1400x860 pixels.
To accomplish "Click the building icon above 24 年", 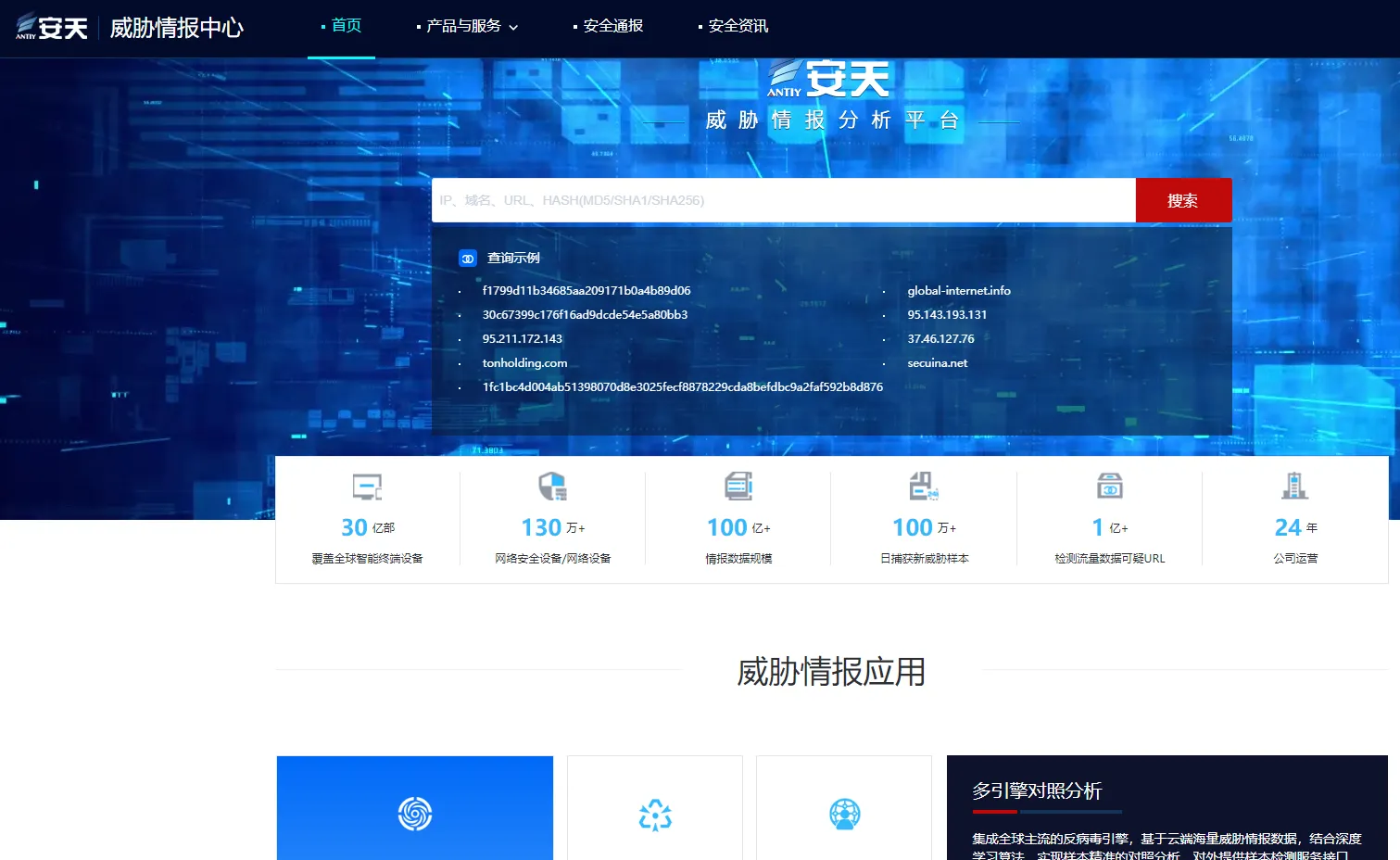I will 1295,486.
